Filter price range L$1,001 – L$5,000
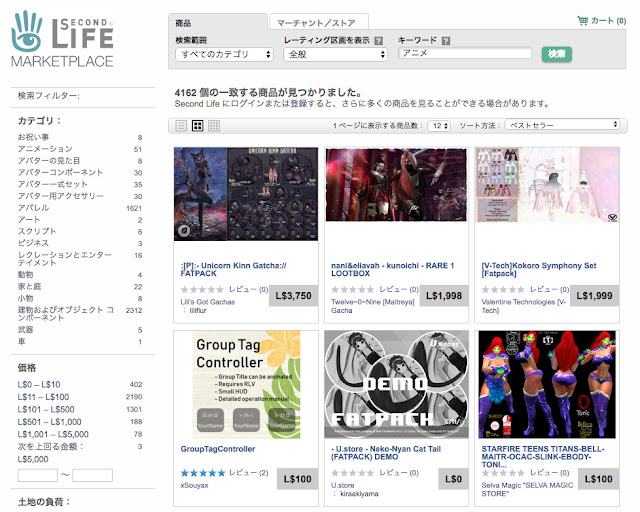 tap(53, 434)
